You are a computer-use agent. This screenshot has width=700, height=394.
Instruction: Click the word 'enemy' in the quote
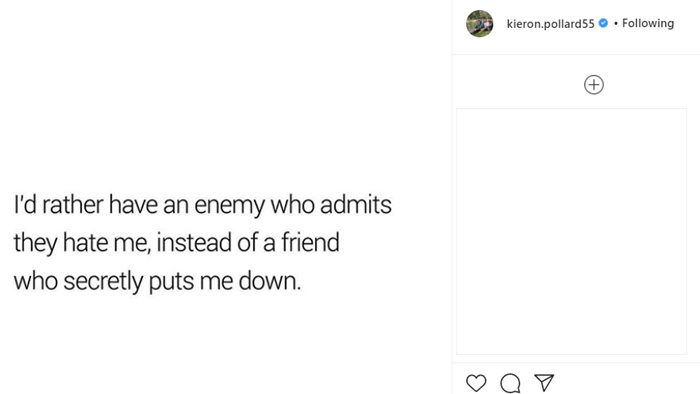229,206
